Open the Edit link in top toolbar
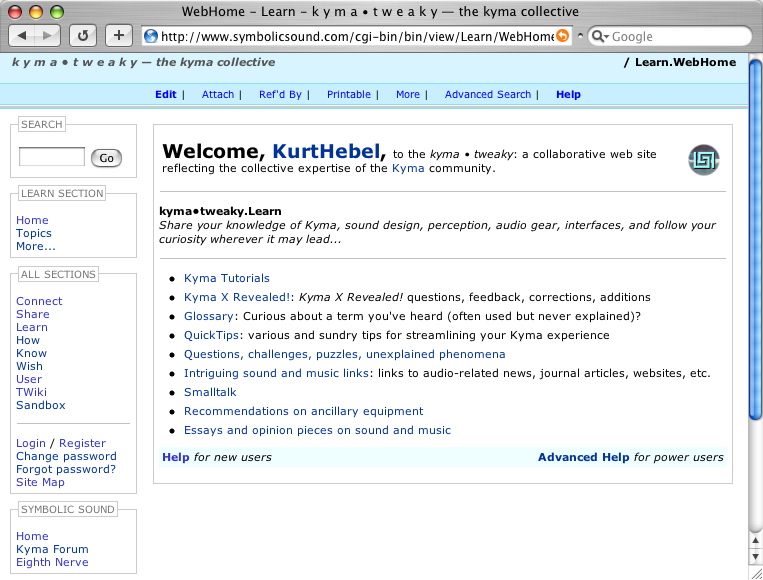Screen dimensions: 763x580 165,94
